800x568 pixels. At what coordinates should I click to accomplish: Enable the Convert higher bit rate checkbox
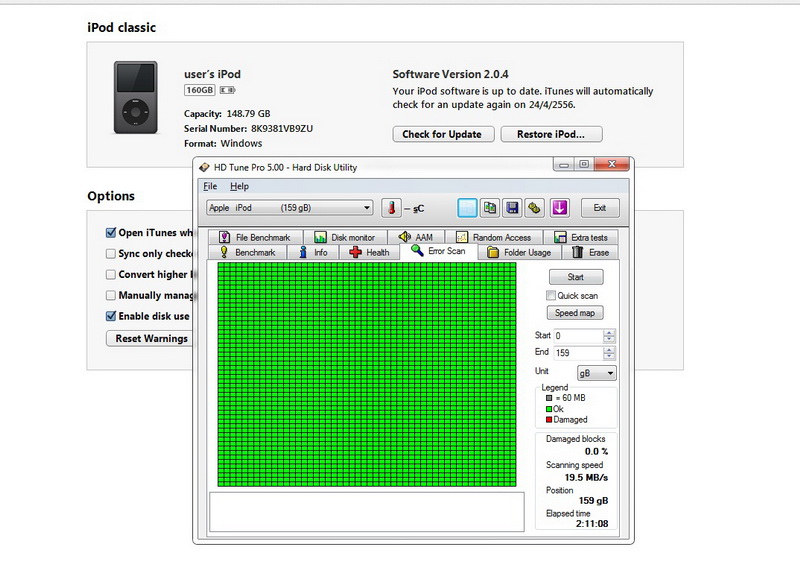tap(111, 275)
